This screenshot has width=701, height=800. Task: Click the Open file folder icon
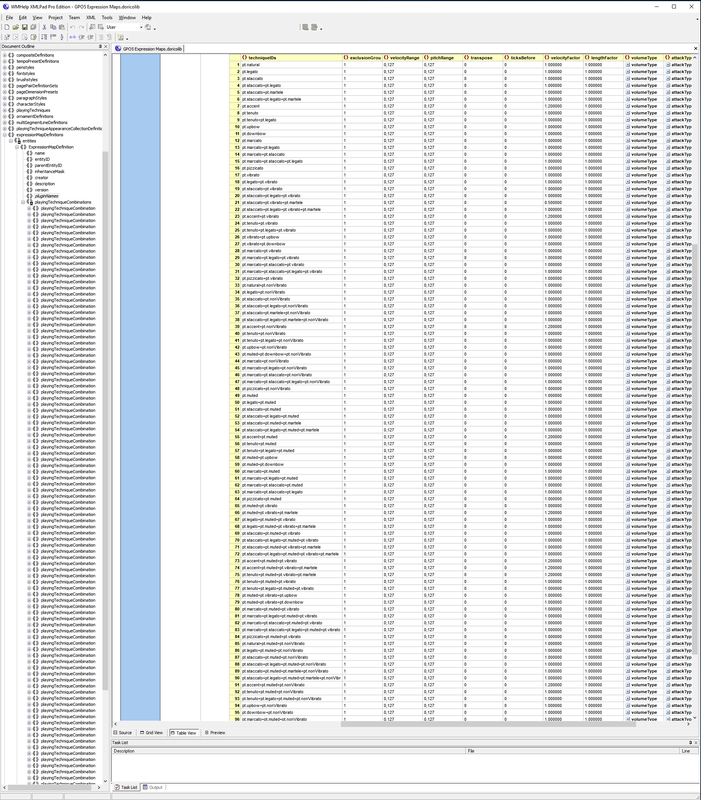pyautogui.click(x=15, y=27)
